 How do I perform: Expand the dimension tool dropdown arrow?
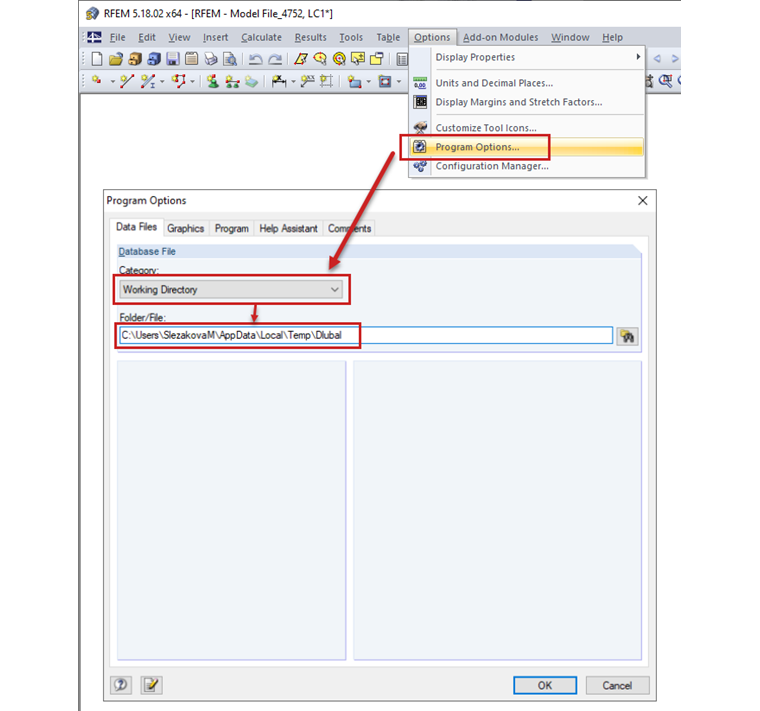click(x=293, y=81)
